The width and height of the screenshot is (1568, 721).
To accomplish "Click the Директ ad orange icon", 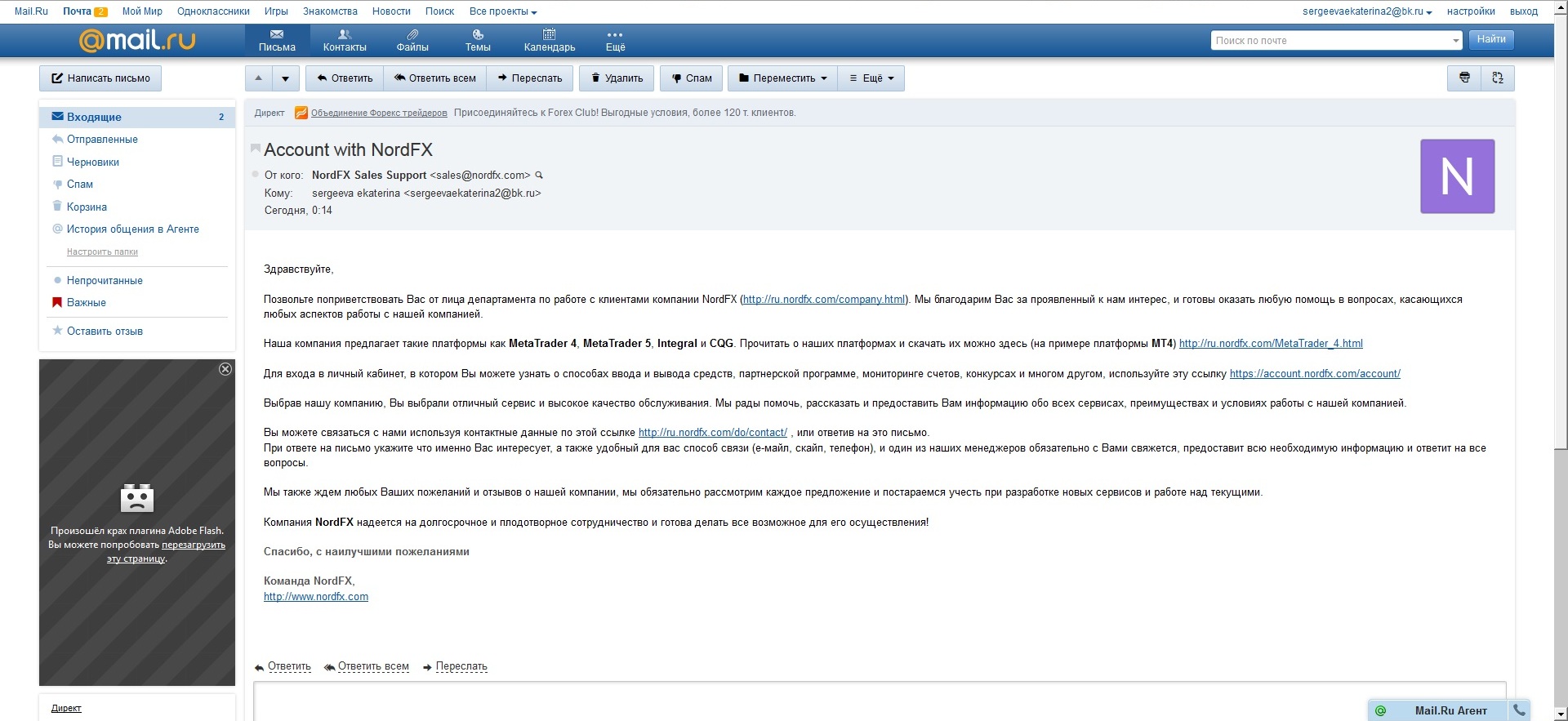I will tap(301, 113).
